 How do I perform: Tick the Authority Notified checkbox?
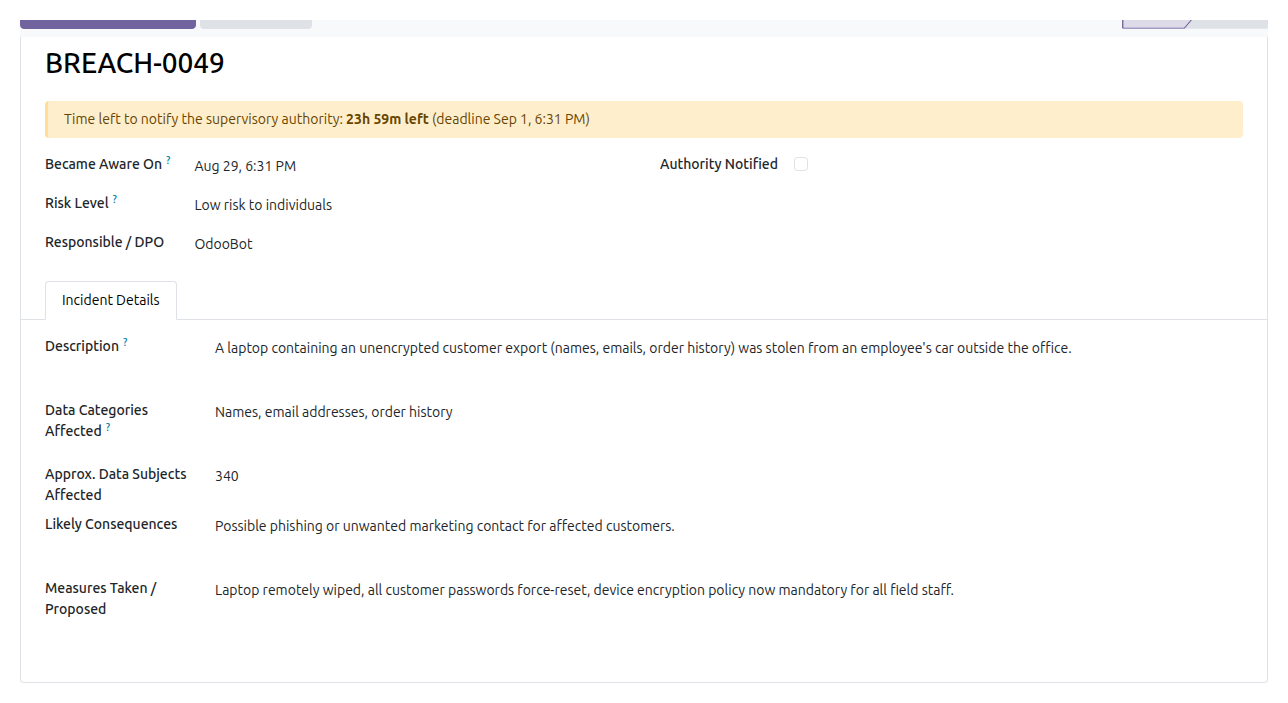click(x=800, y=164)
